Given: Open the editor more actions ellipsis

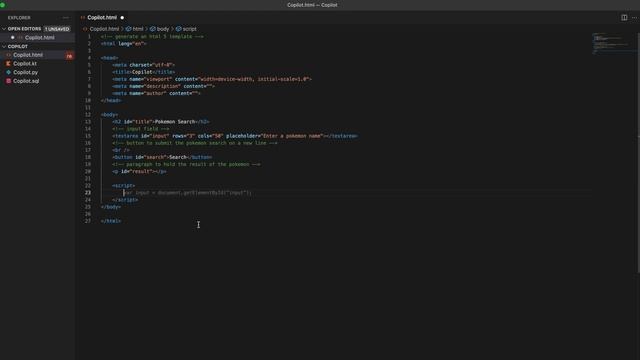Looking at the screenshot, I should [634, 18].
